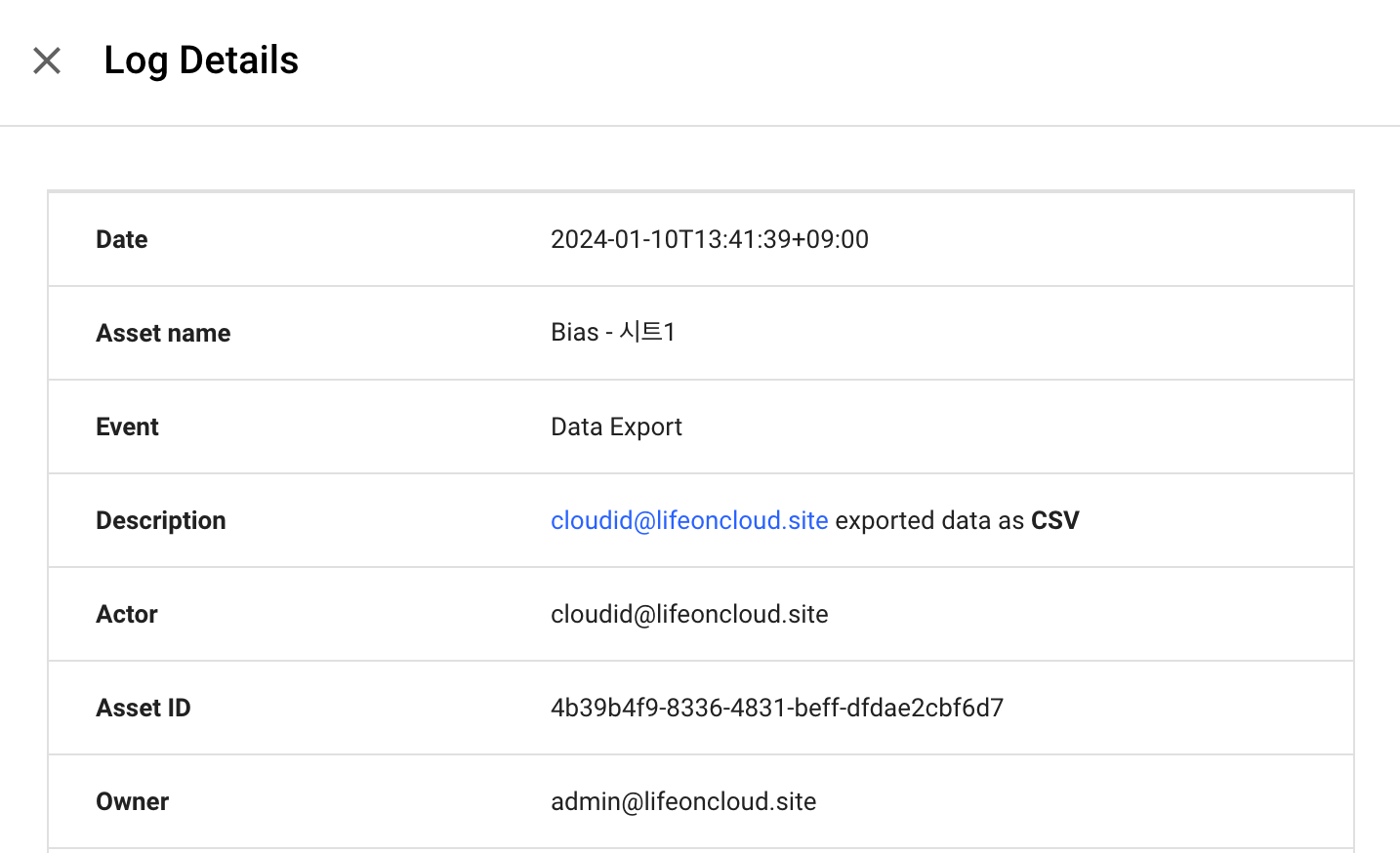Image resolution: width=1400 pixels, height=853 pixels.
Task: Click the Owner email admin@lifeoncloud.site
Action: click(x=683, y=801)
